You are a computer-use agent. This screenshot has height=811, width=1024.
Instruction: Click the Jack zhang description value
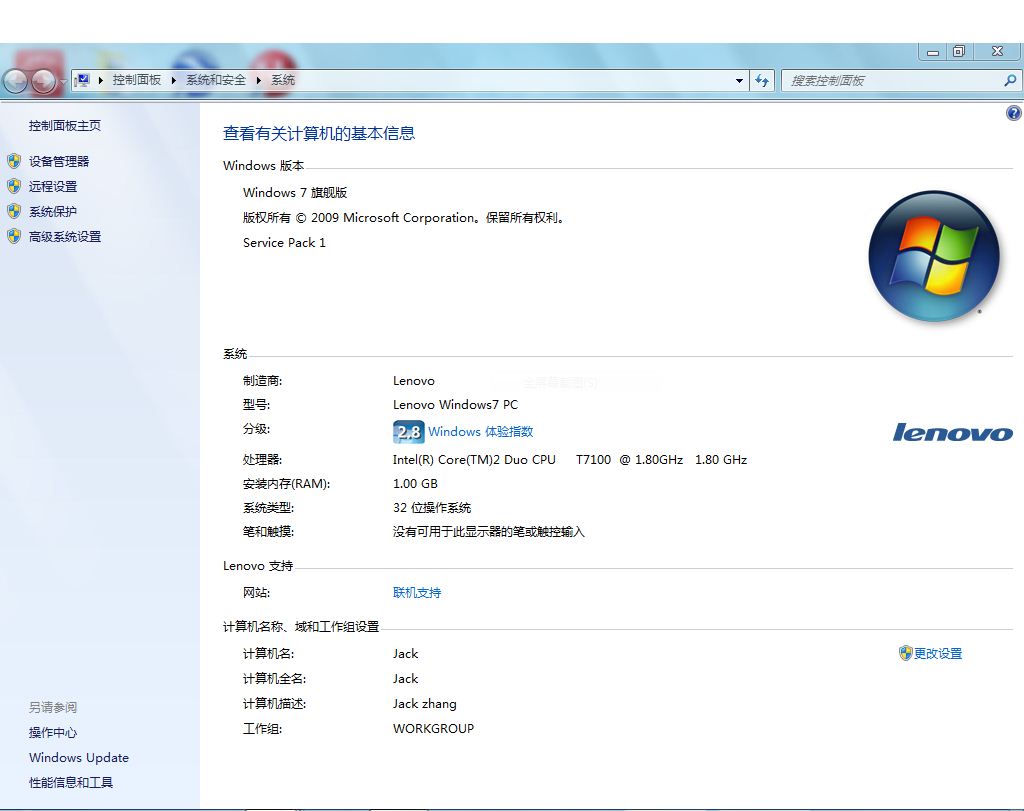click(424, 704)
